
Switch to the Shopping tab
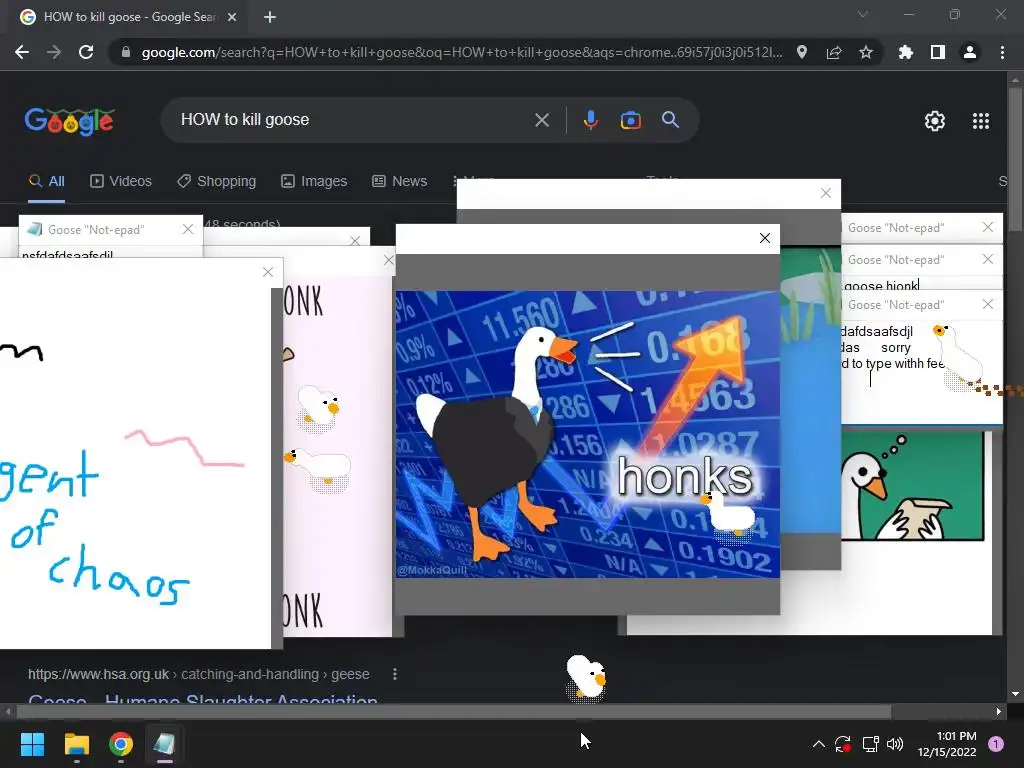pyautogui.click(x=217, y=182)
